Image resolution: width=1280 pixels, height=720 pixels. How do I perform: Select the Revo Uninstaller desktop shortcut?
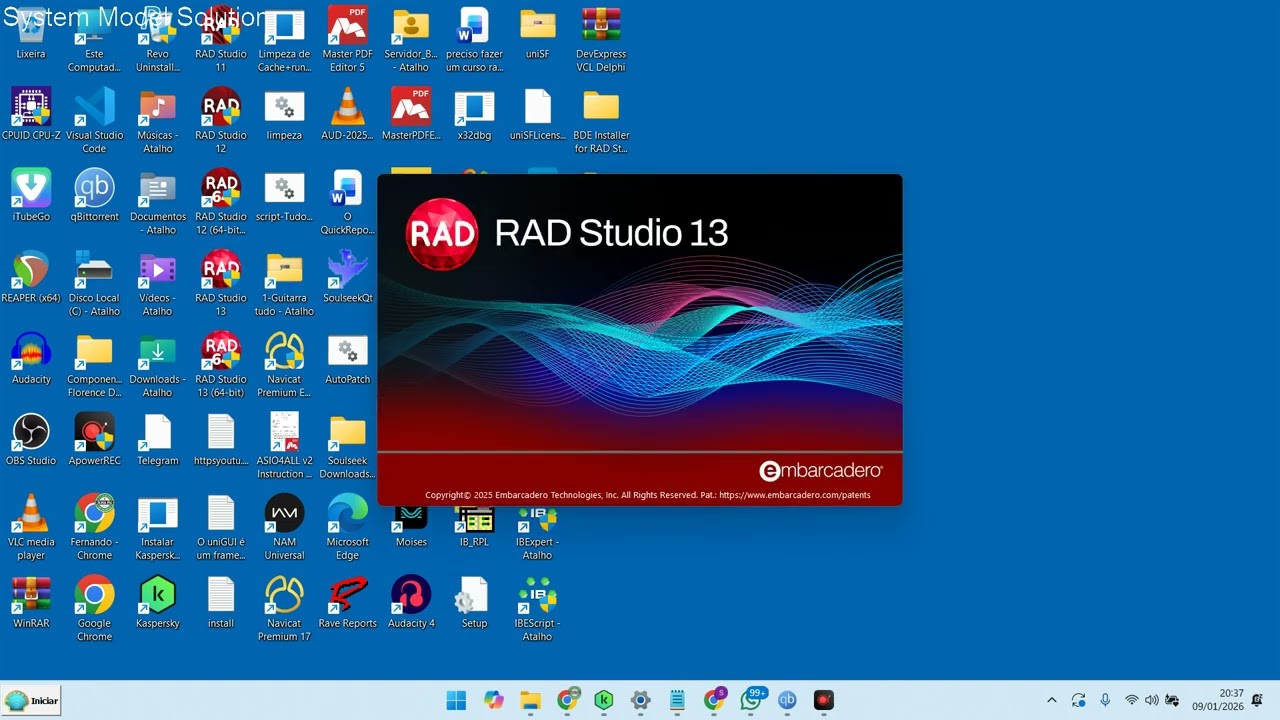[157, 40]
